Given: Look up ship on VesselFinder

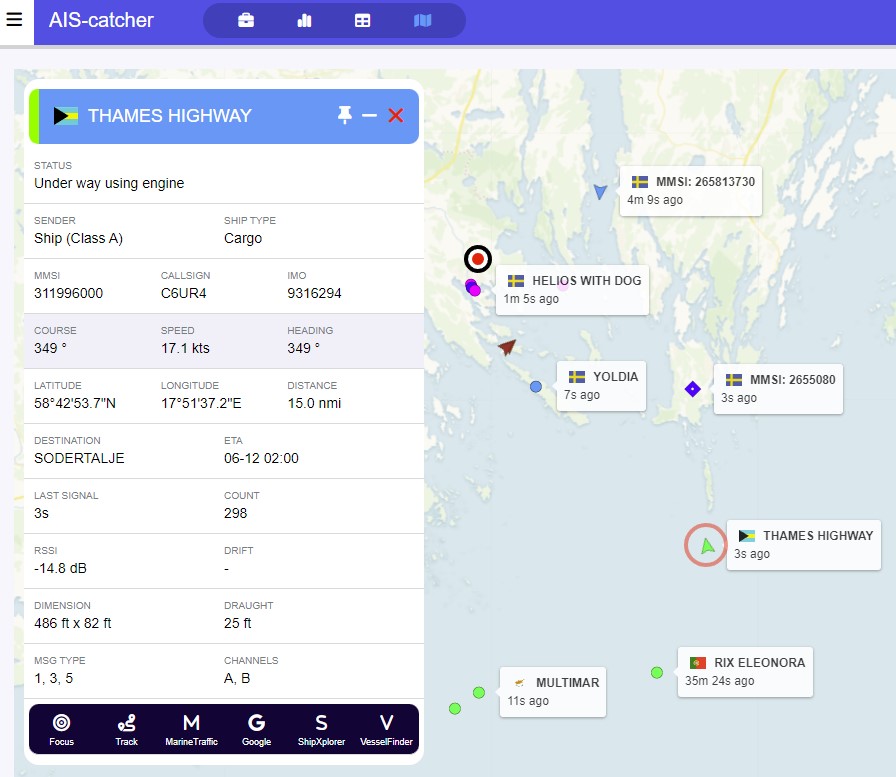Looking at the screenshot, I should tap(386, 729).
